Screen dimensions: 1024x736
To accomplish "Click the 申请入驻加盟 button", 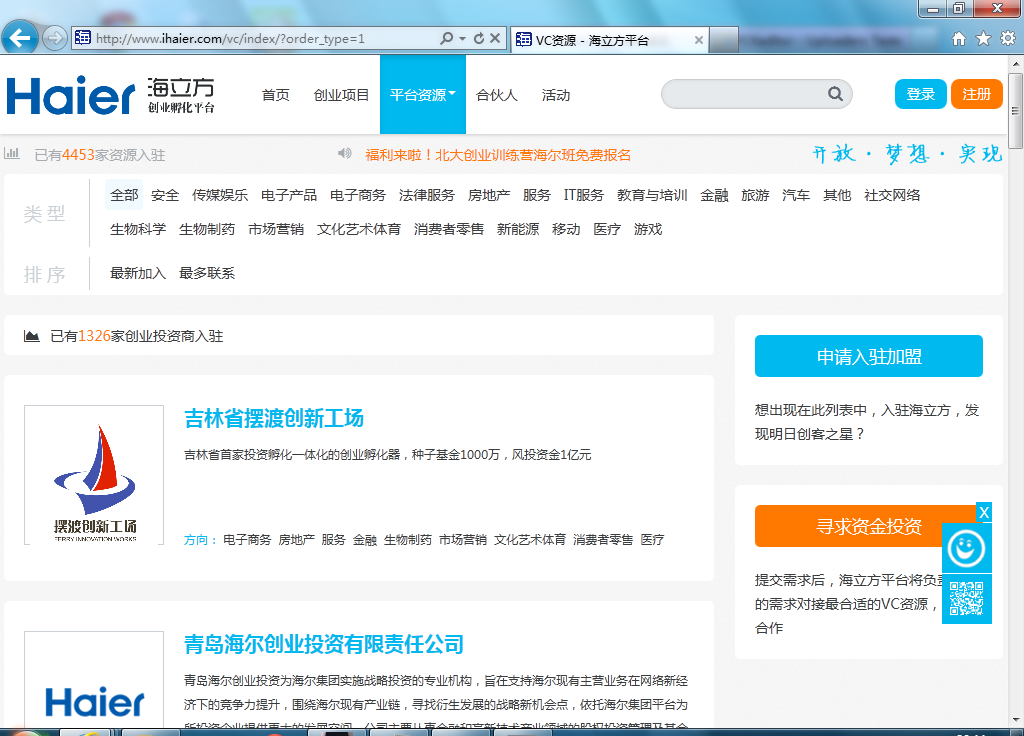I will coord(869,356).
